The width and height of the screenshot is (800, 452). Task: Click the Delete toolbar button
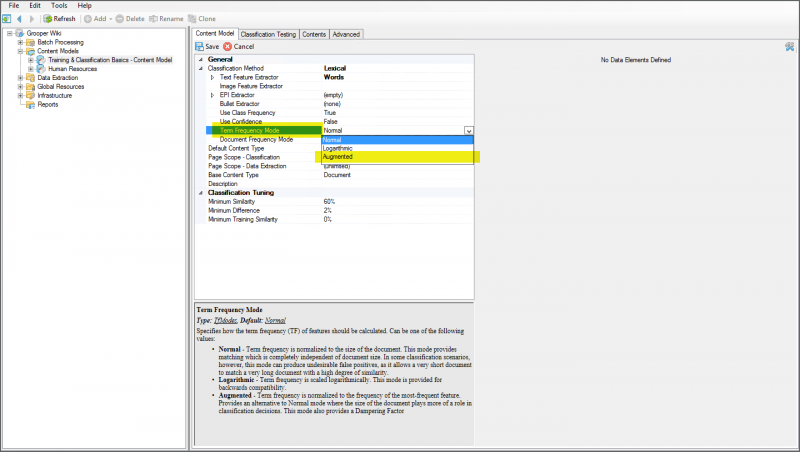pos(130,19)
